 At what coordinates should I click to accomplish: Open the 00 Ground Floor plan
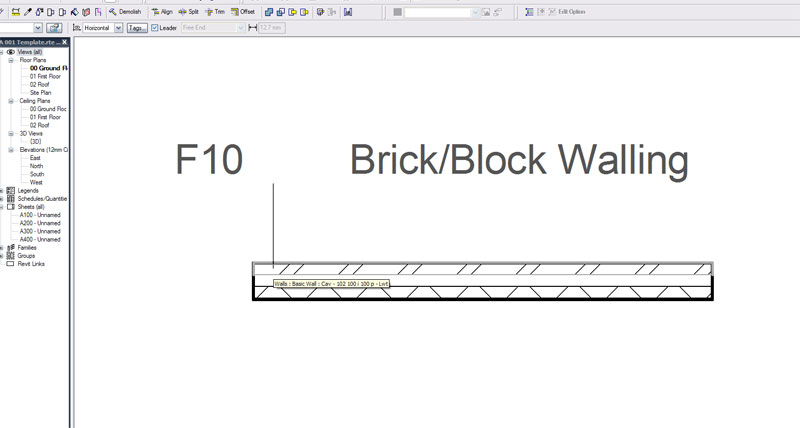[x=48, y=68]
